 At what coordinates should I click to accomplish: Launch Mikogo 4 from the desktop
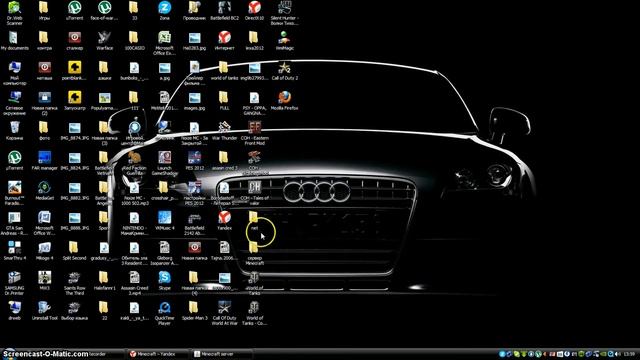coord(44,251)
